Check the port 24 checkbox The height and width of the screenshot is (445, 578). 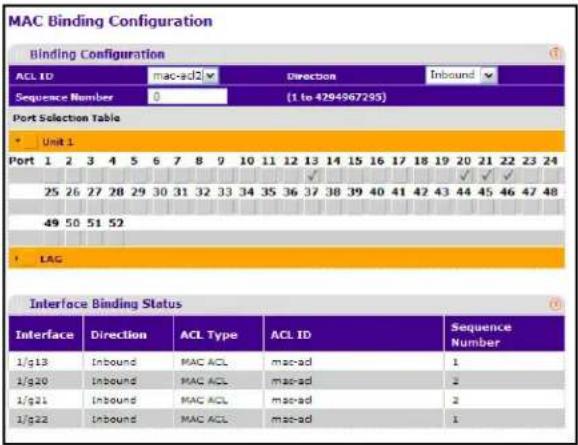[x=552, y=175]
